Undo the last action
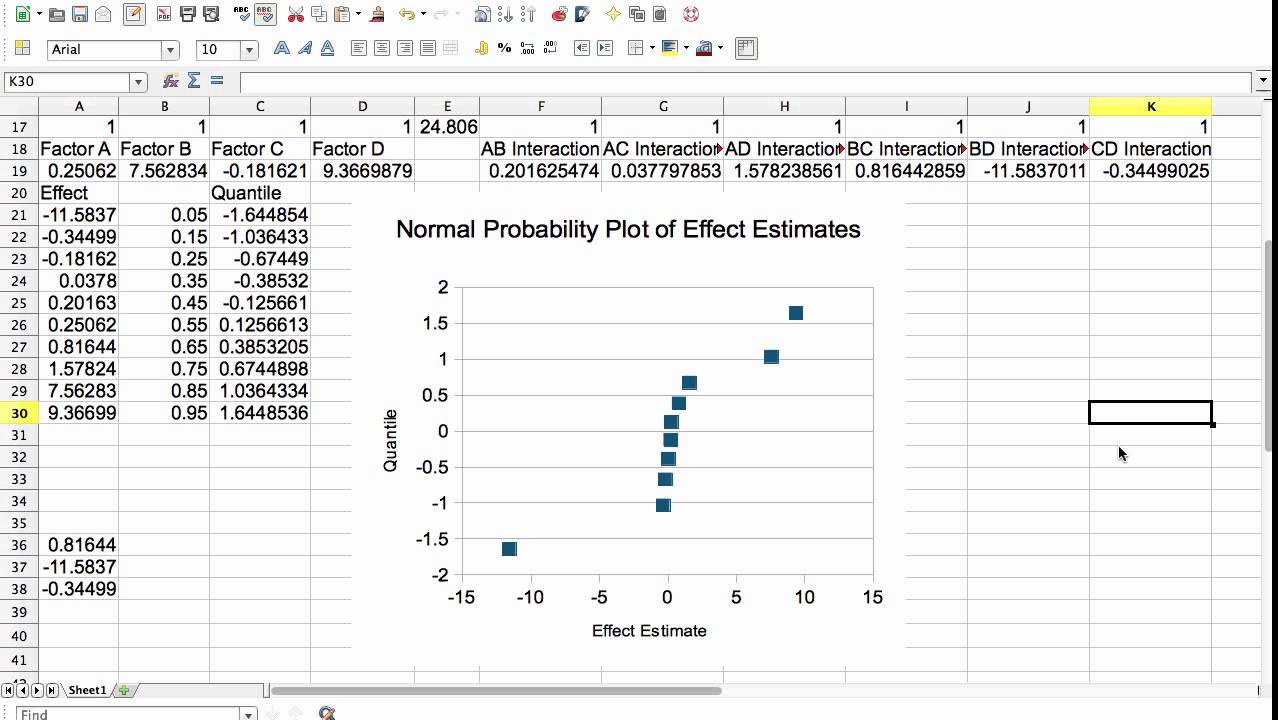1278x720 pixels. 405,14
